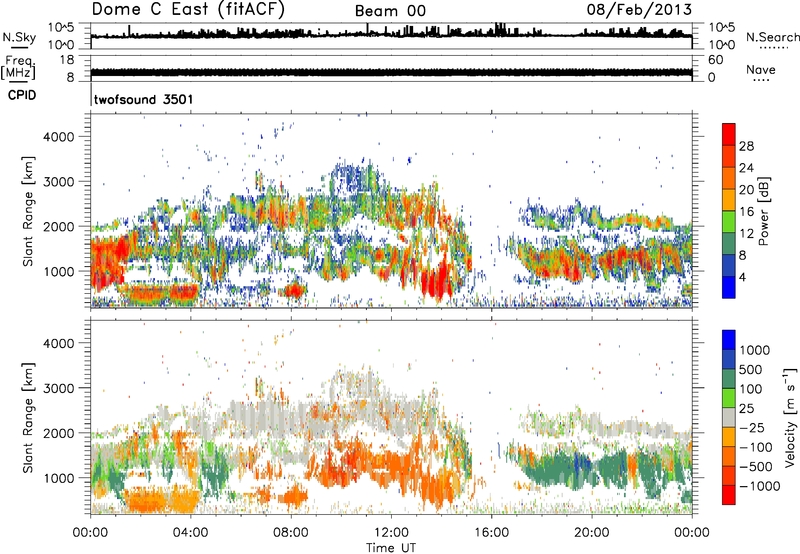Click the '18' frequency axis value
Screen dimensions: 800x554
67,60
